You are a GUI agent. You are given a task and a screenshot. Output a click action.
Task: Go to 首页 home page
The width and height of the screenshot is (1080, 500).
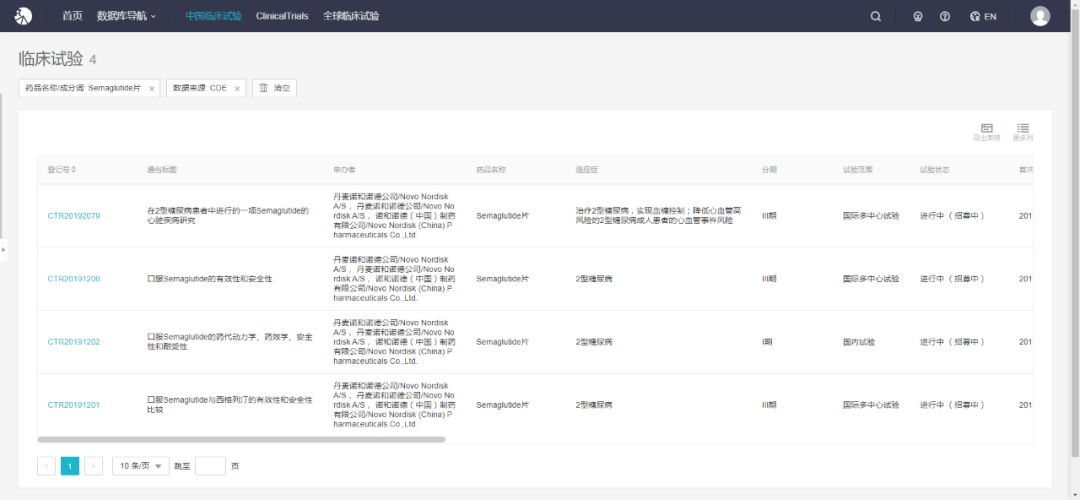72,16
